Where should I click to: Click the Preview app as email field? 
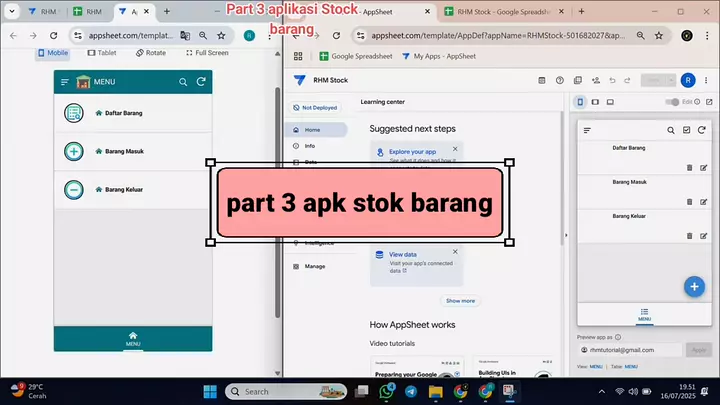(628, 350)
